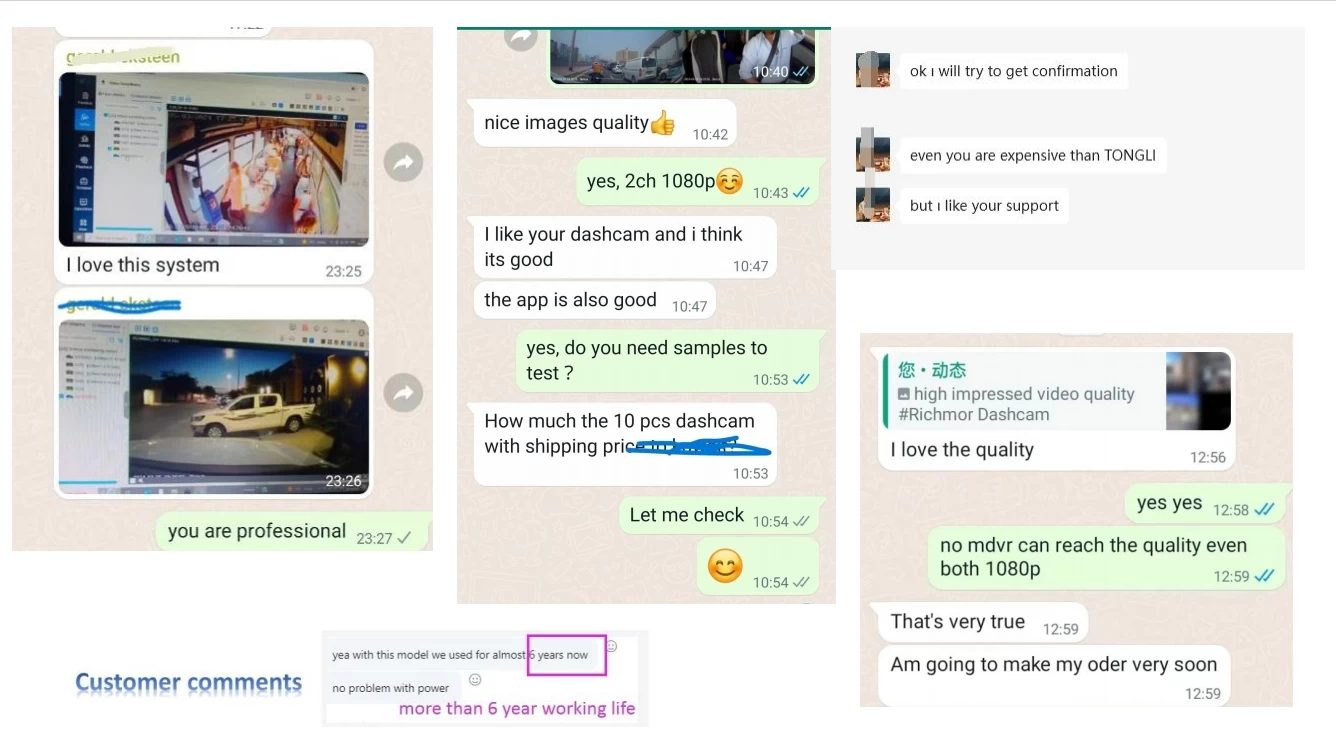Viewport: 1336px width, 742px height.
Task: Click smiling emoji sent at 10:54
Action: point(725,566)
